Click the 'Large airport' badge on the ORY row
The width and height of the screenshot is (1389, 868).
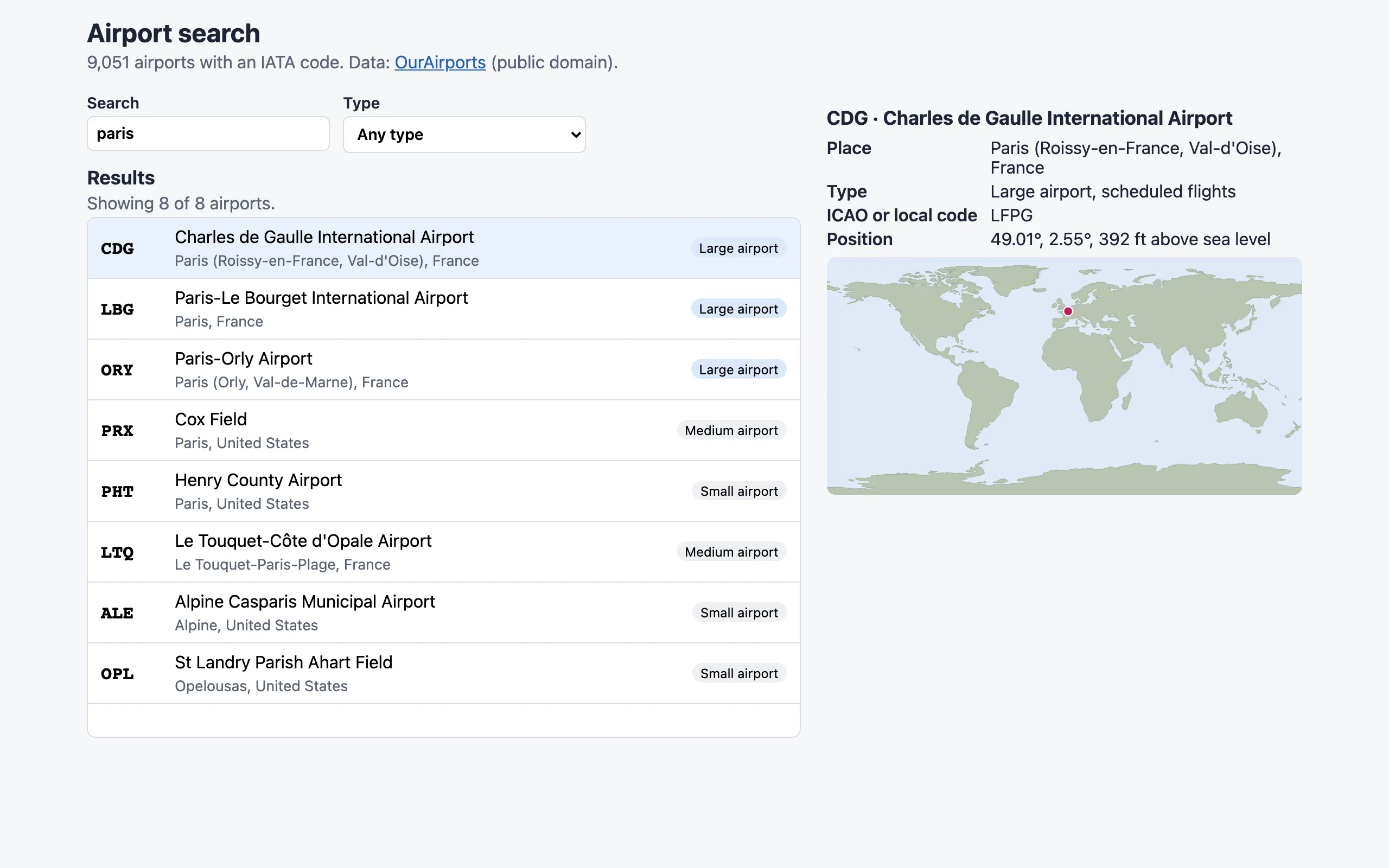click(x=738, y=369)
